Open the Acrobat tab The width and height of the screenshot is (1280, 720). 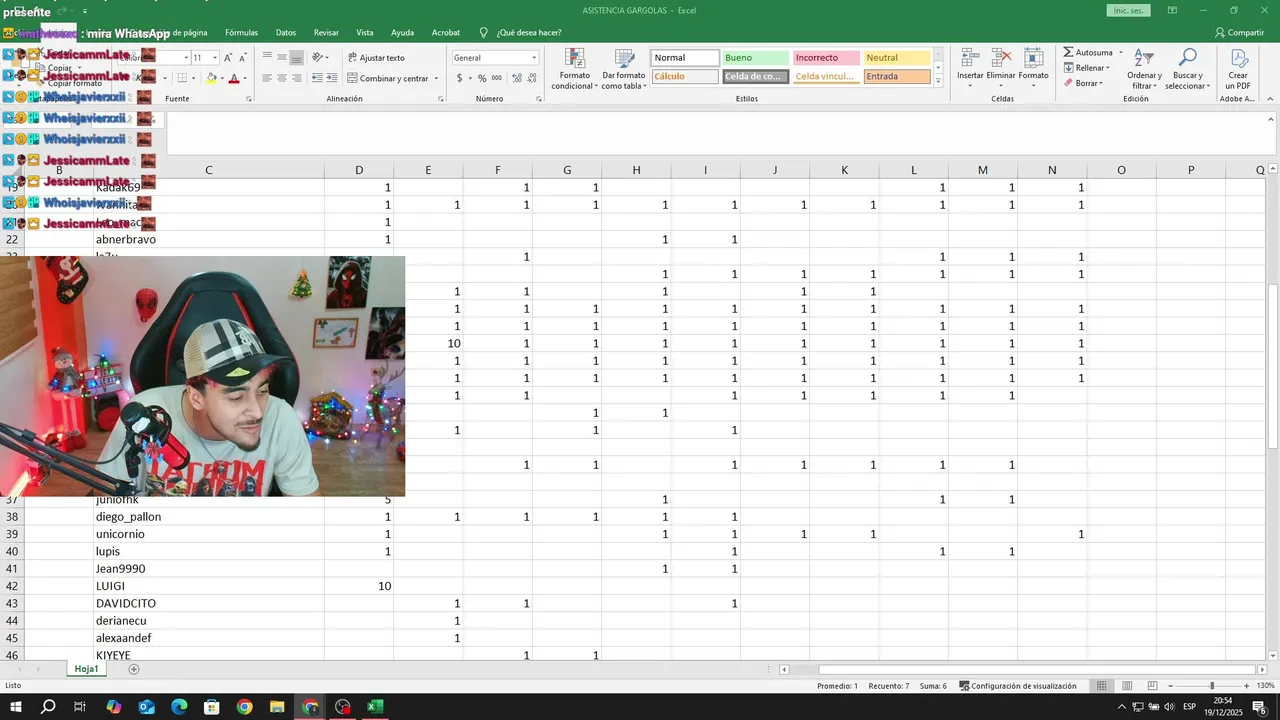[446, 32]
